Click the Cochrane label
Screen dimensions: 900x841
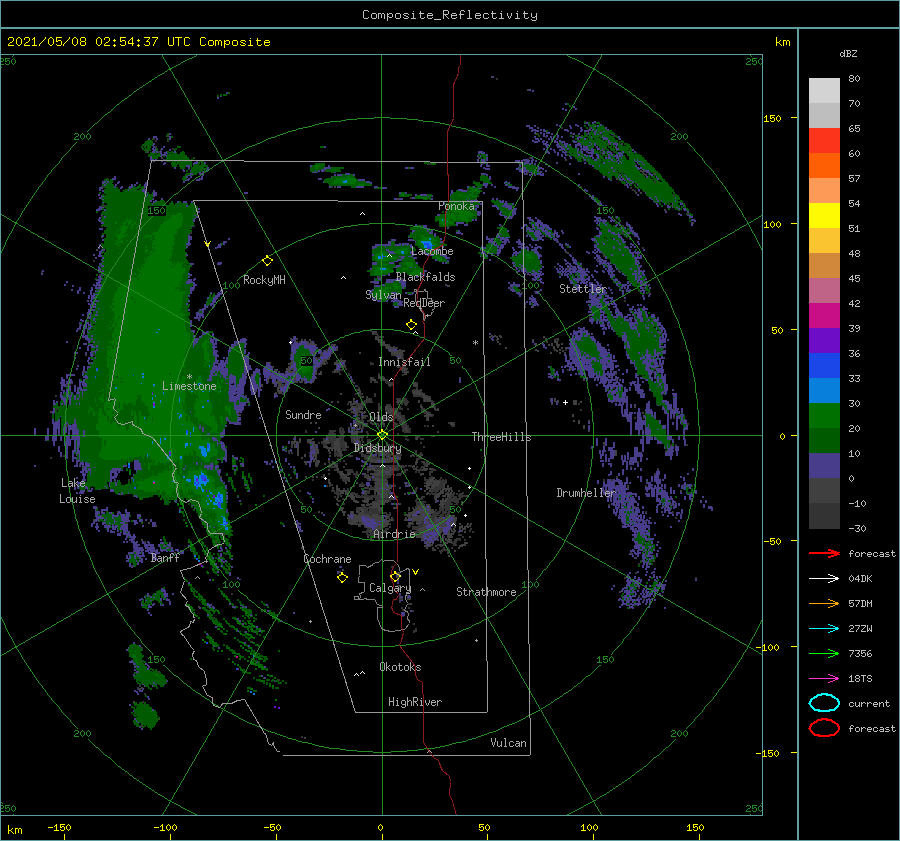click(x=327, y=559)
